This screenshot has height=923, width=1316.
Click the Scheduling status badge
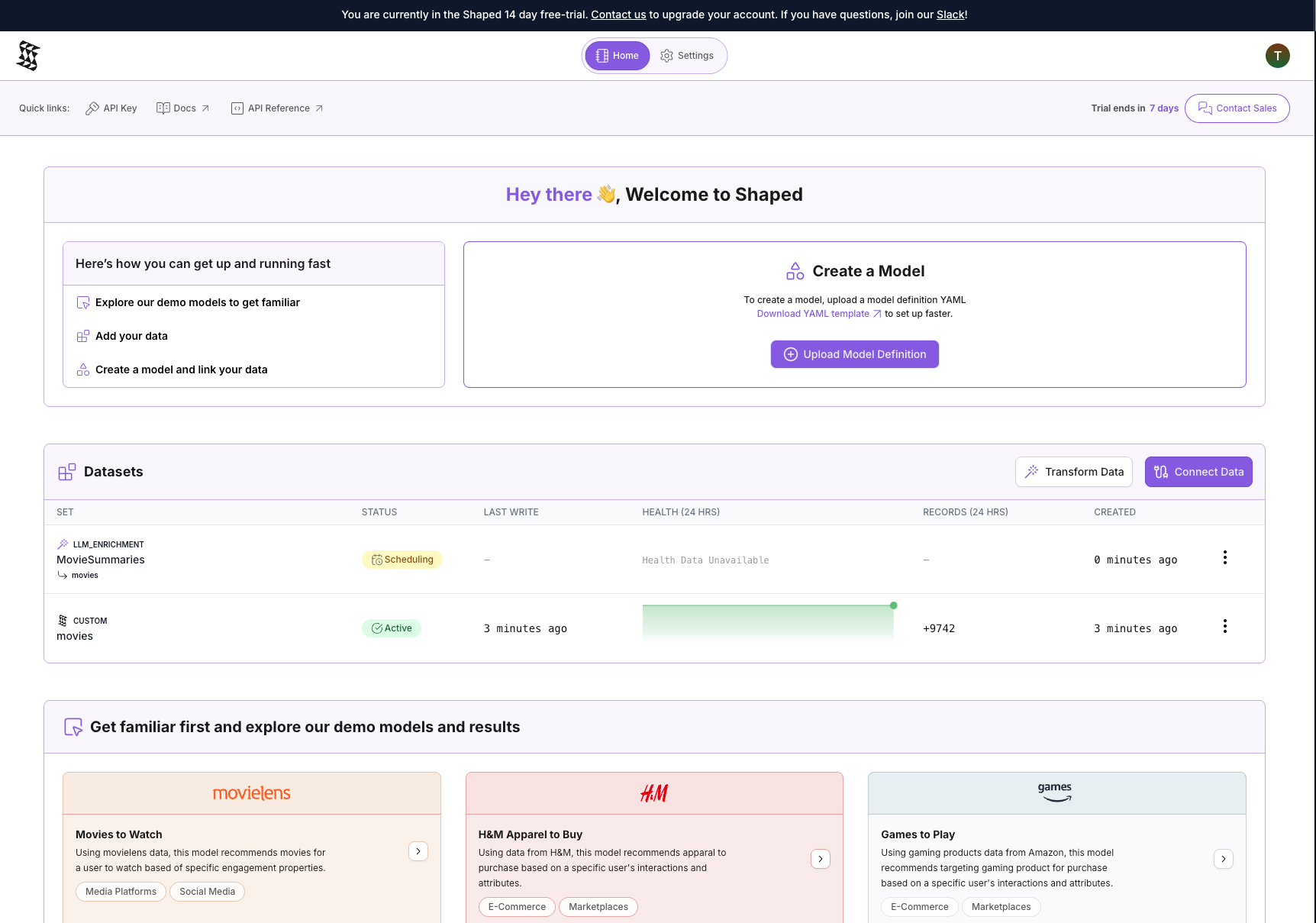point(402,560)
